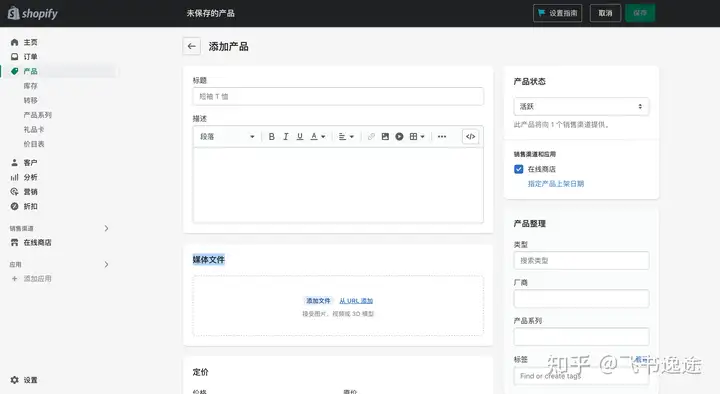The height and width of the screenshot is (394, 720).
Task: Toggle italic formatting
Action: pos(286,136)
